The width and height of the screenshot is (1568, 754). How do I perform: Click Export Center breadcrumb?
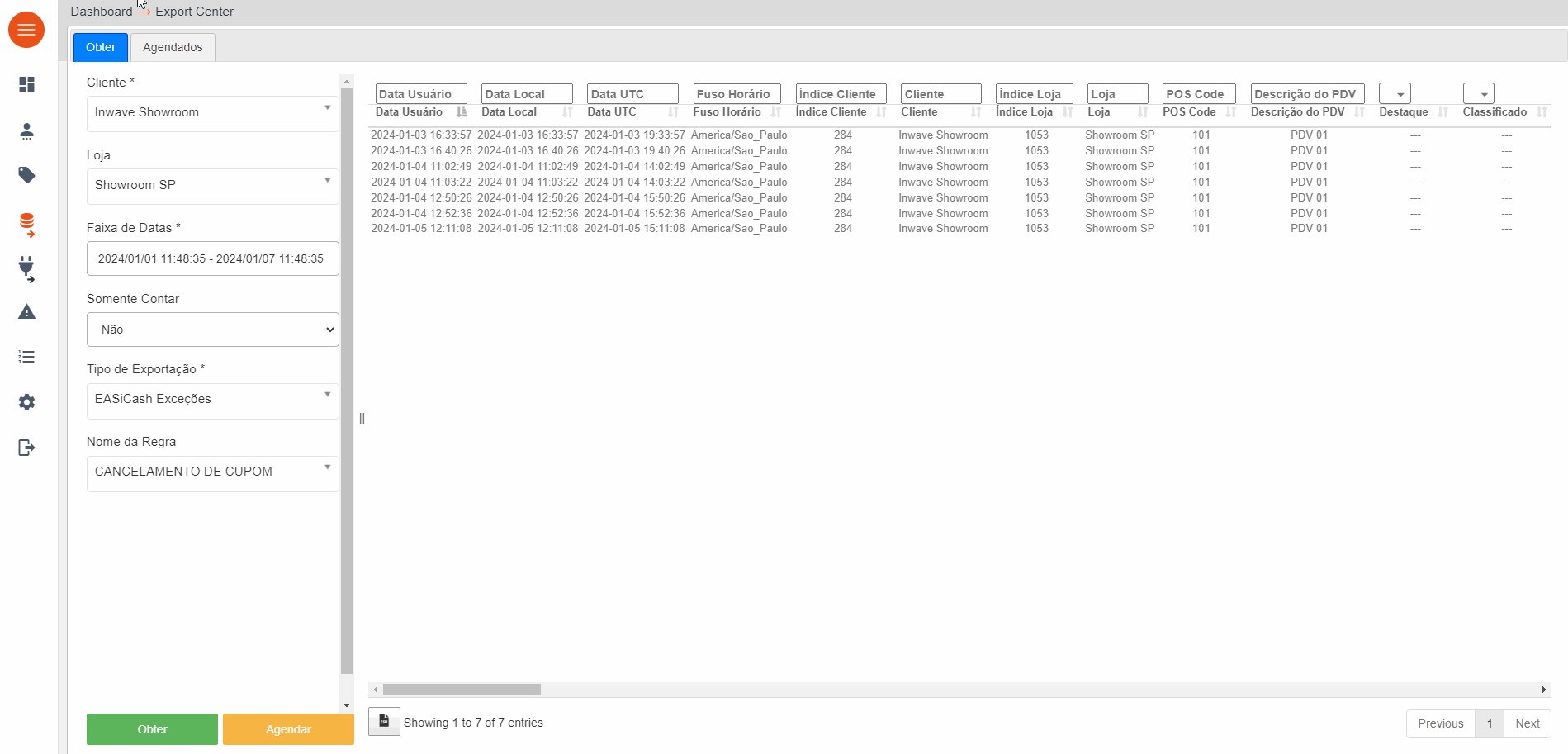194,12
